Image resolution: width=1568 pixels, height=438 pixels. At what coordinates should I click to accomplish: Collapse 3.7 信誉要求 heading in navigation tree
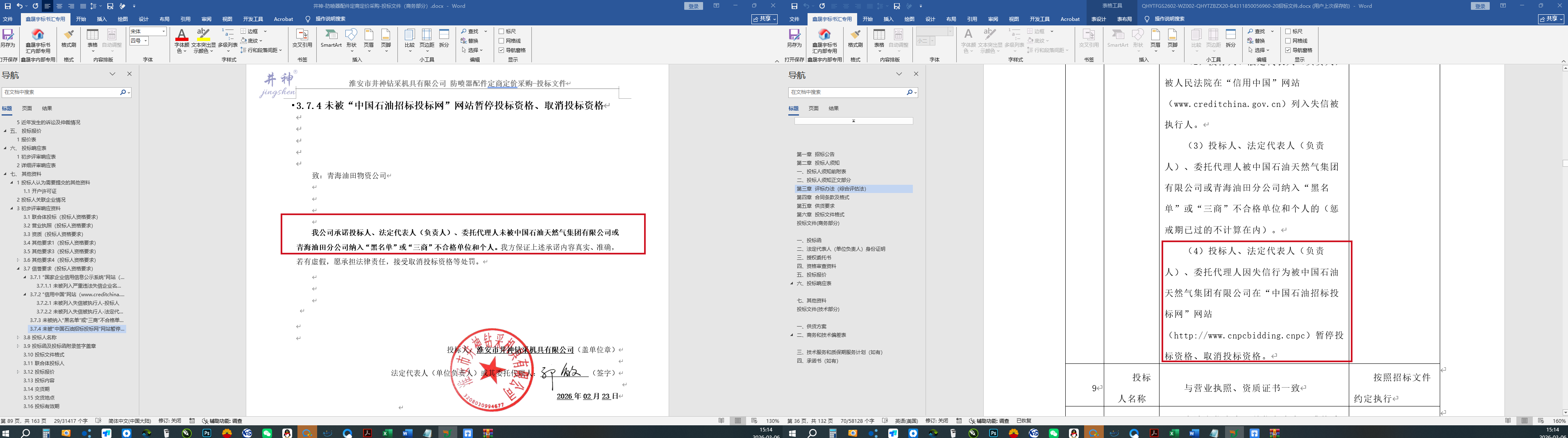pos(18,268)
